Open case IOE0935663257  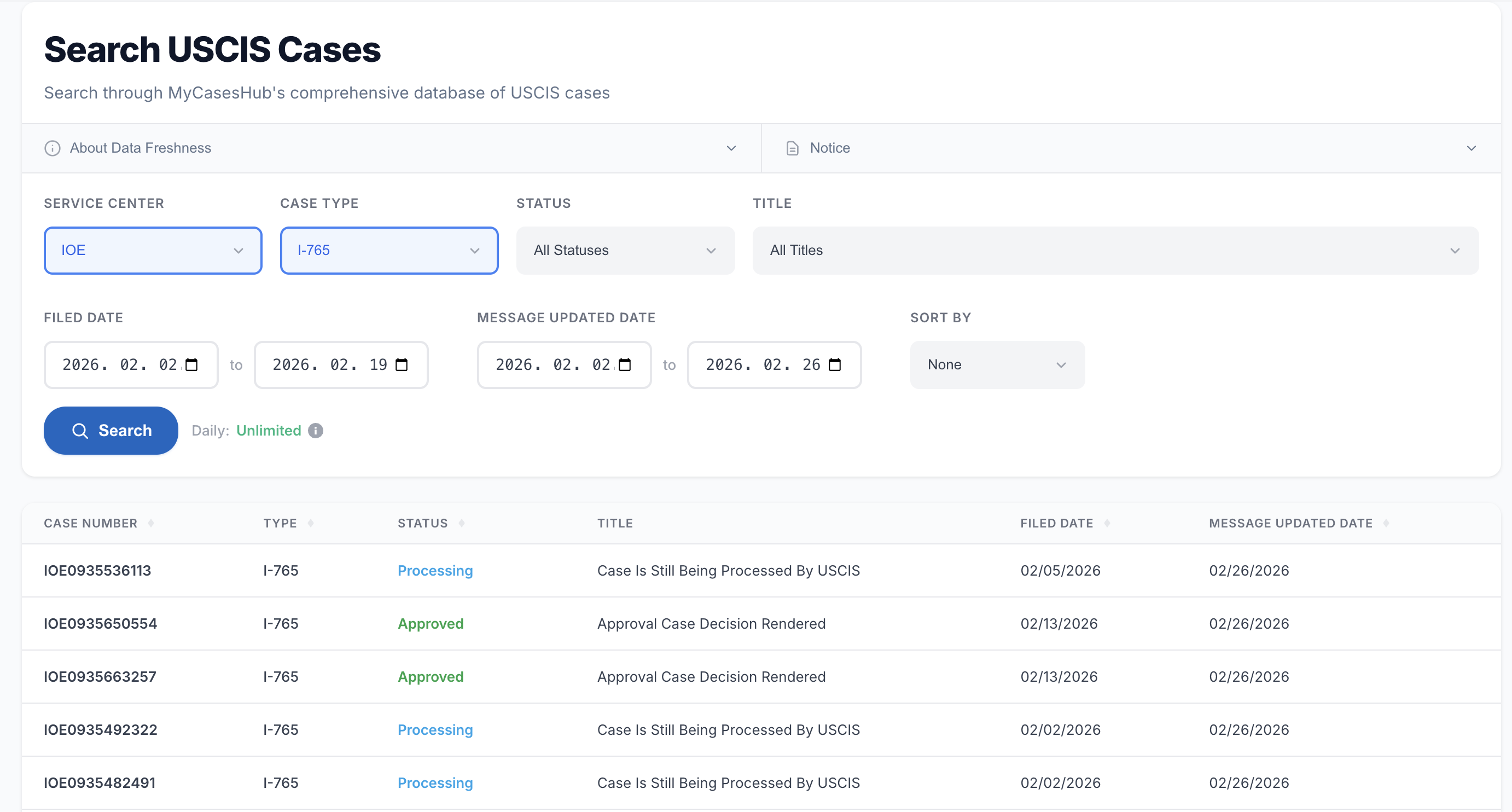100,676
